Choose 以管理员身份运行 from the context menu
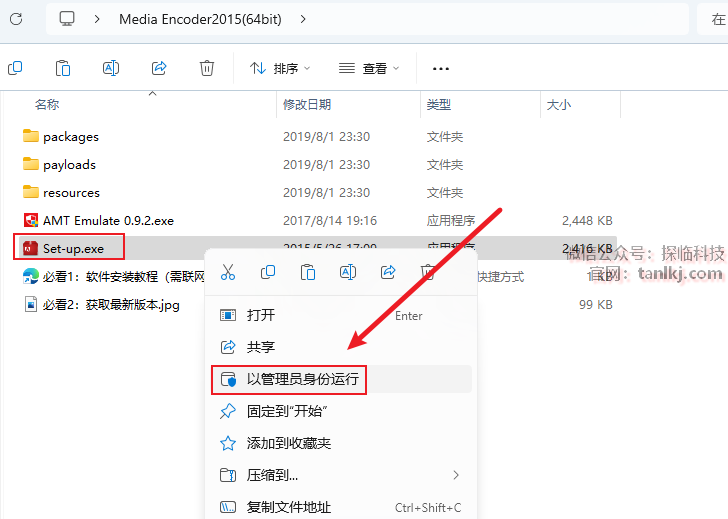The width and height of the screenshot is (728, 519). (x=341, y=379)
